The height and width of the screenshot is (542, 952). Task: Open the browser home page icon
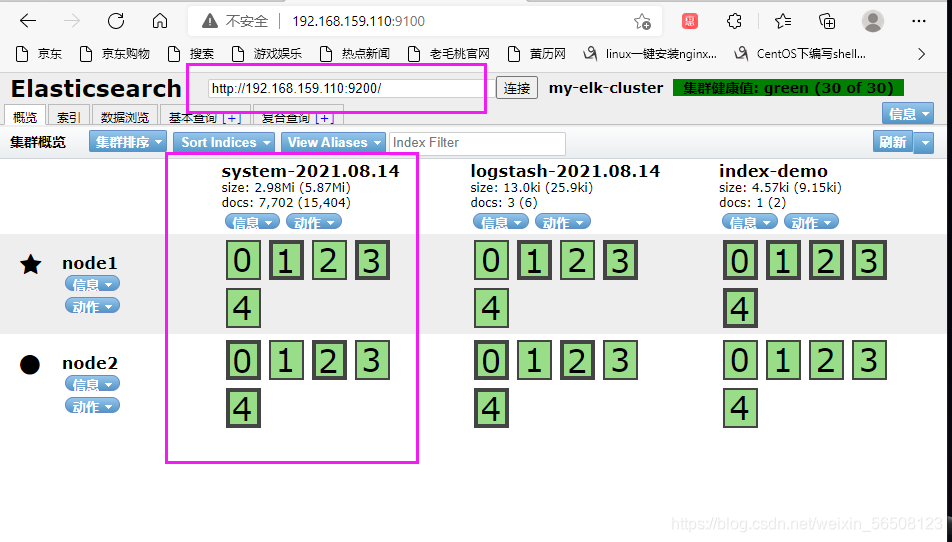[160, 21]
